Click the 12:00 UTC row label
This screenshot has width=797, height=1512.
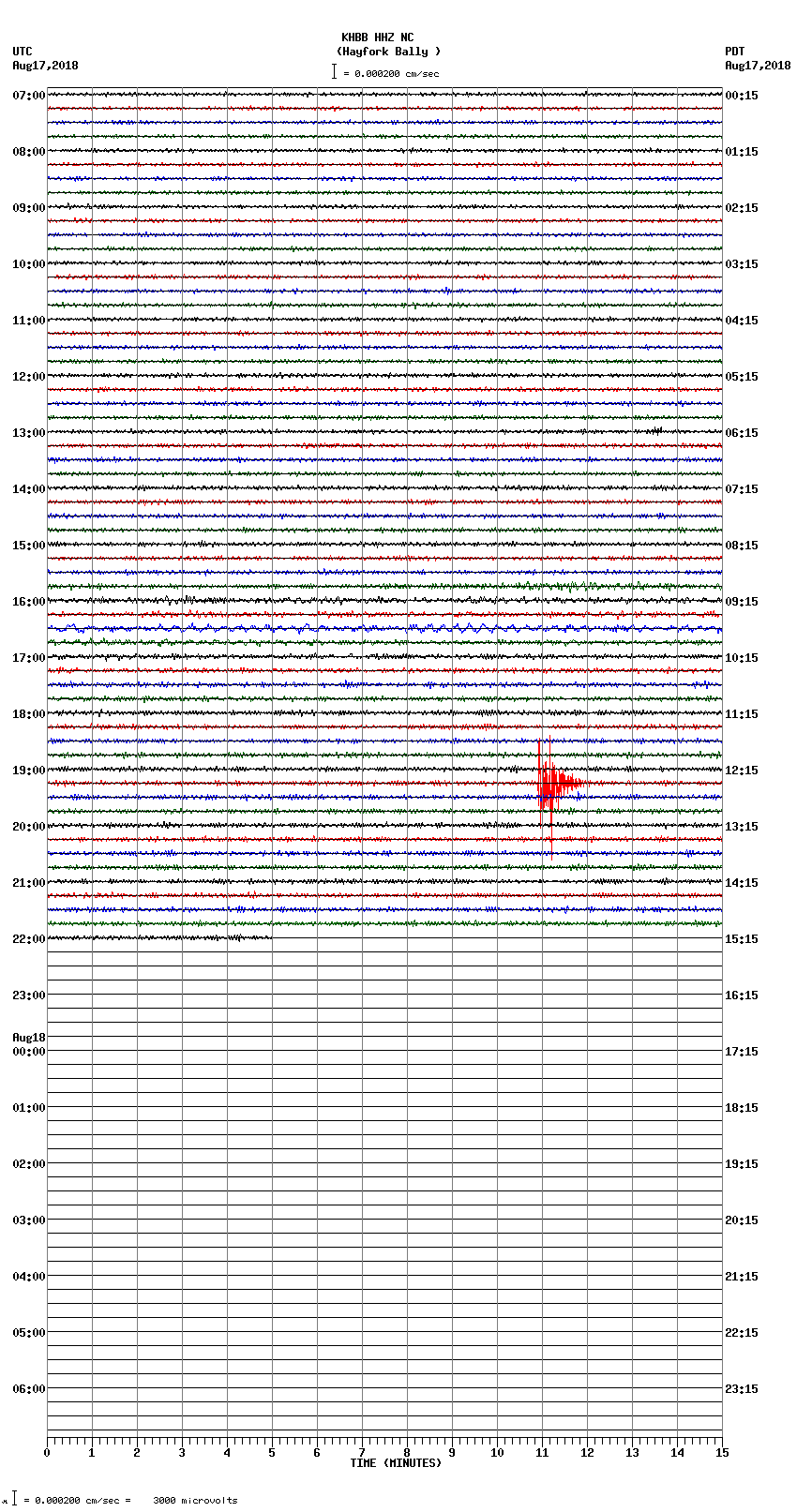(x=29, y=377)
